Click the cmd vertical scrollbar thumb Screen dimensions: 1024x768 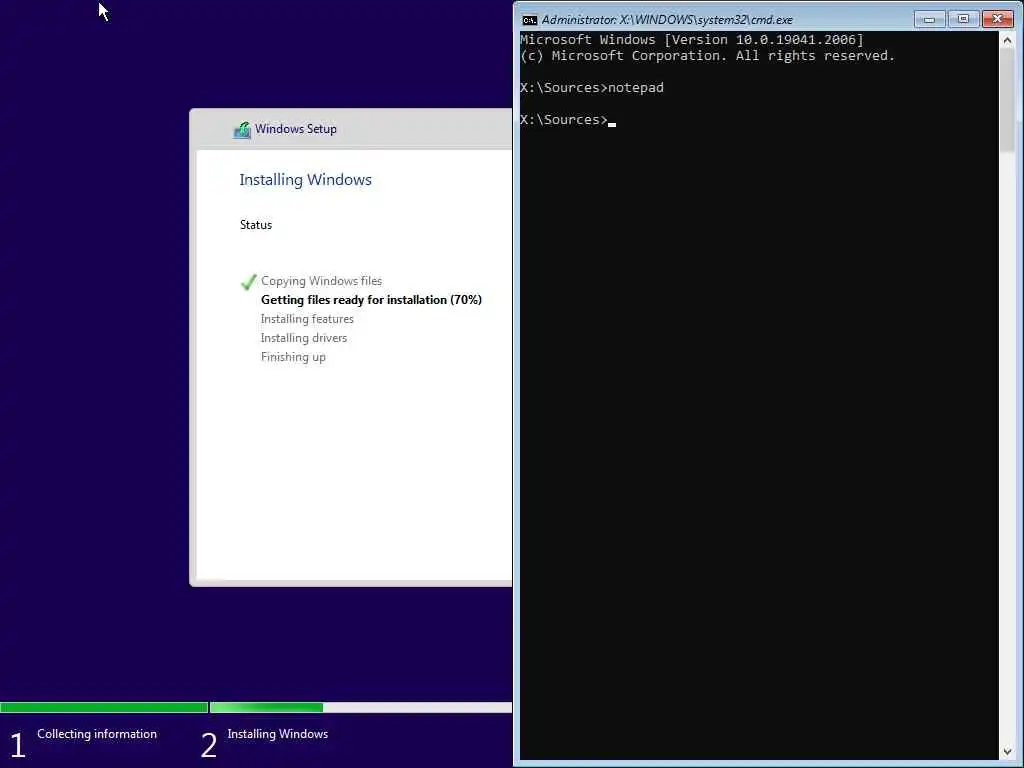1007,100
